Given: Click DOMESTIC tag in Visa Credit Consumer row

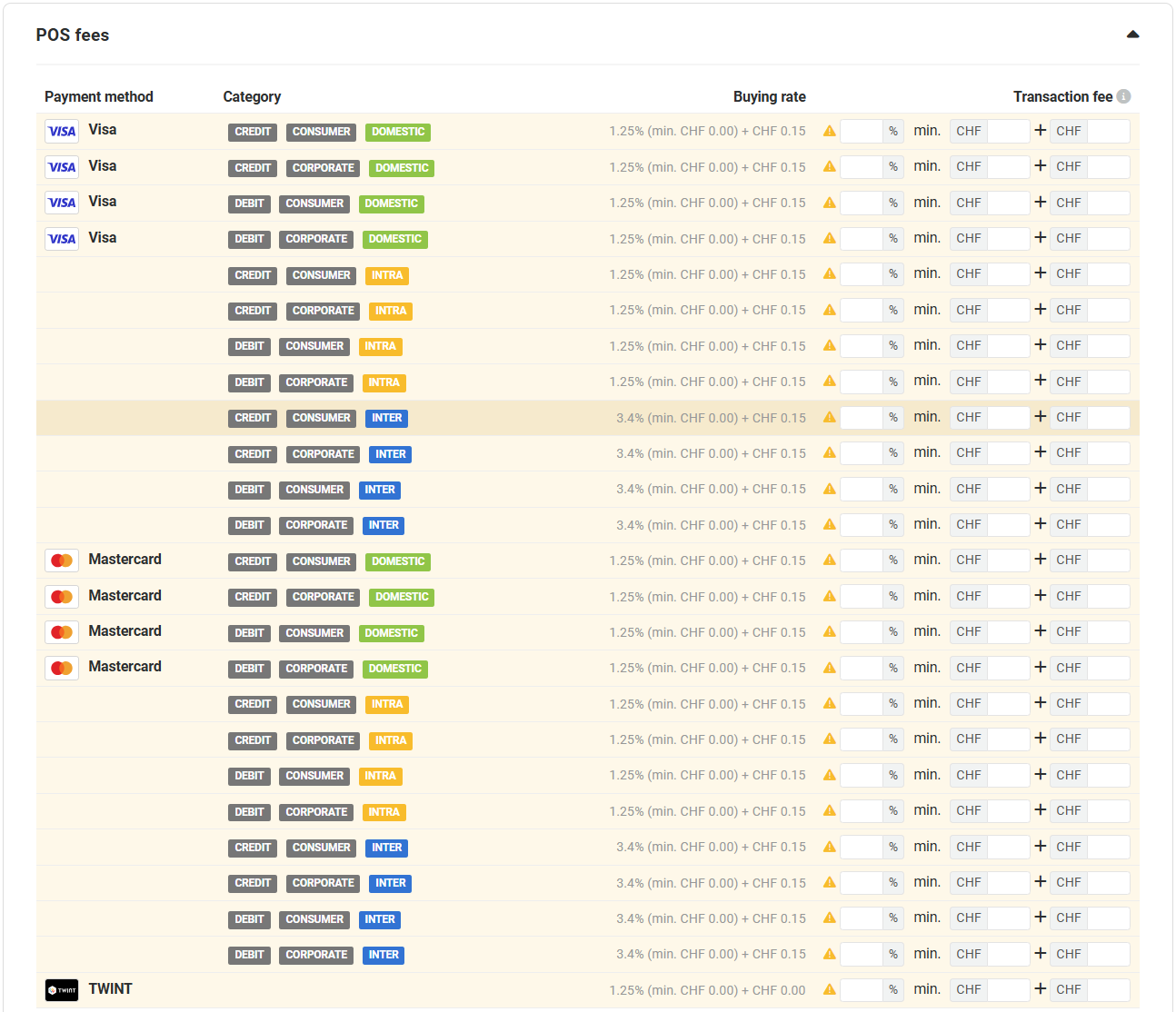Looking at the screenshot, I should point(398,132).
